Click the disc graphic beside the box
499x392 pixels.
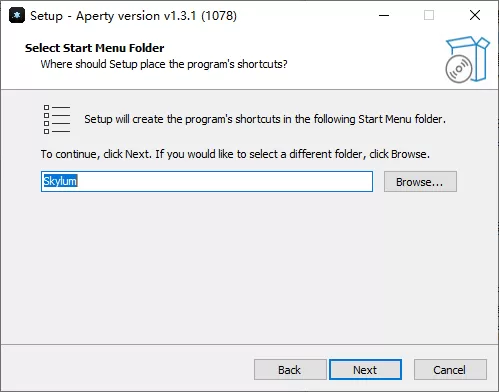459,69
